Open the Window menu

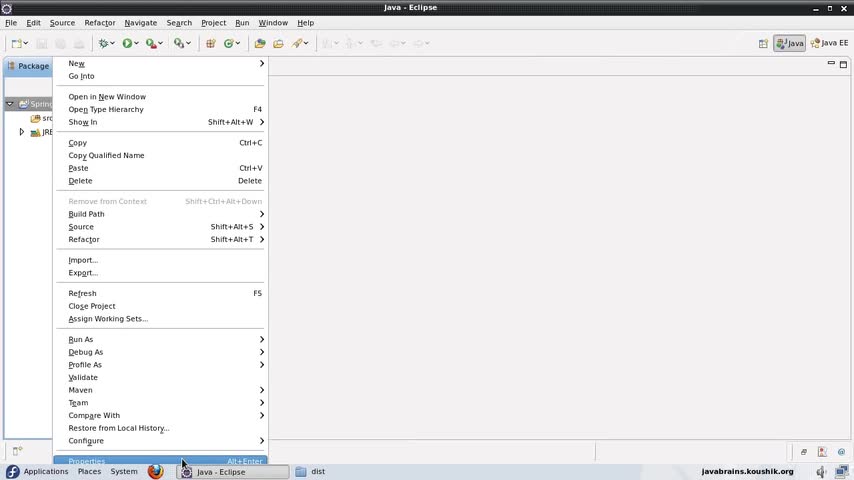click(273, 23)
